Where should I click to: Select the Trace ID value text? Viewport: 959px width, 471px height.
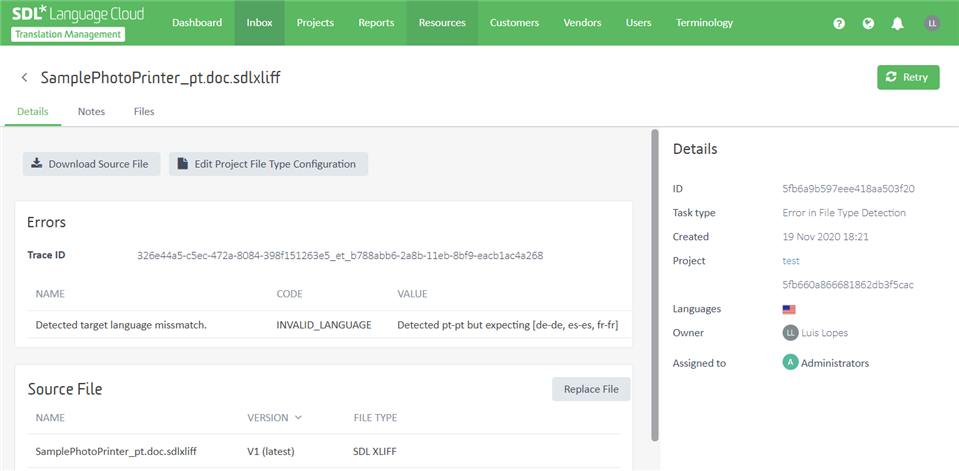(x=340, y=256)
